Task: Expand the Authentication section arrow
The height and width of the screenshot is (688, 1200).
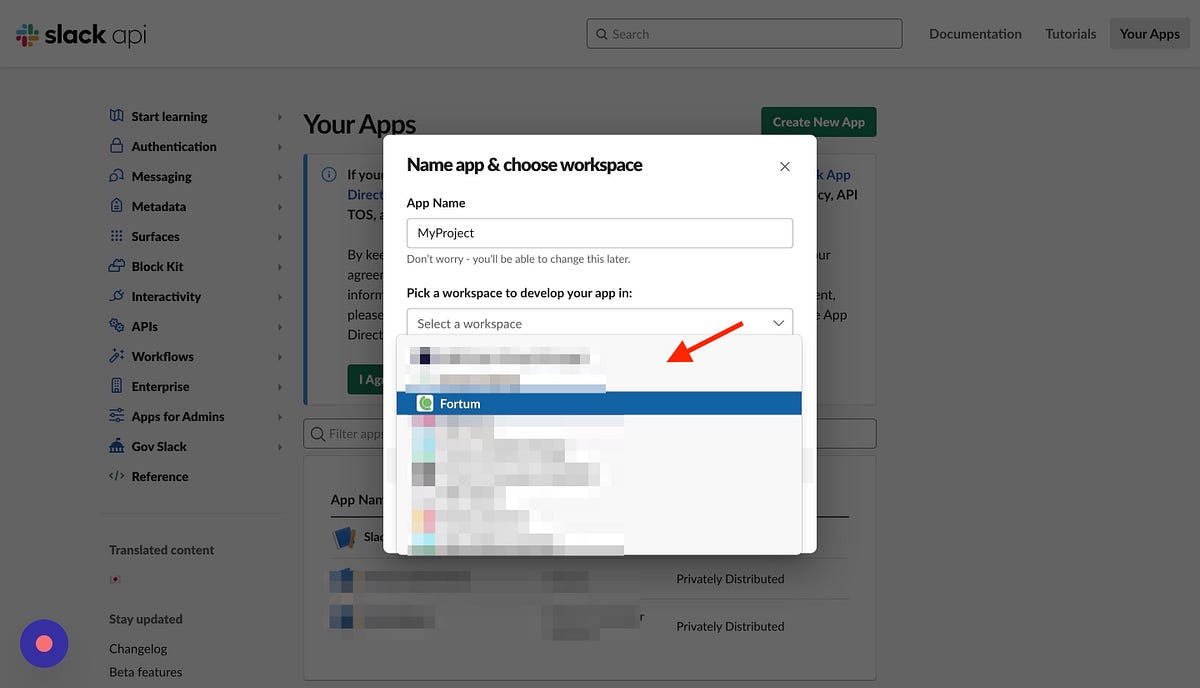Action: point(280,147)
